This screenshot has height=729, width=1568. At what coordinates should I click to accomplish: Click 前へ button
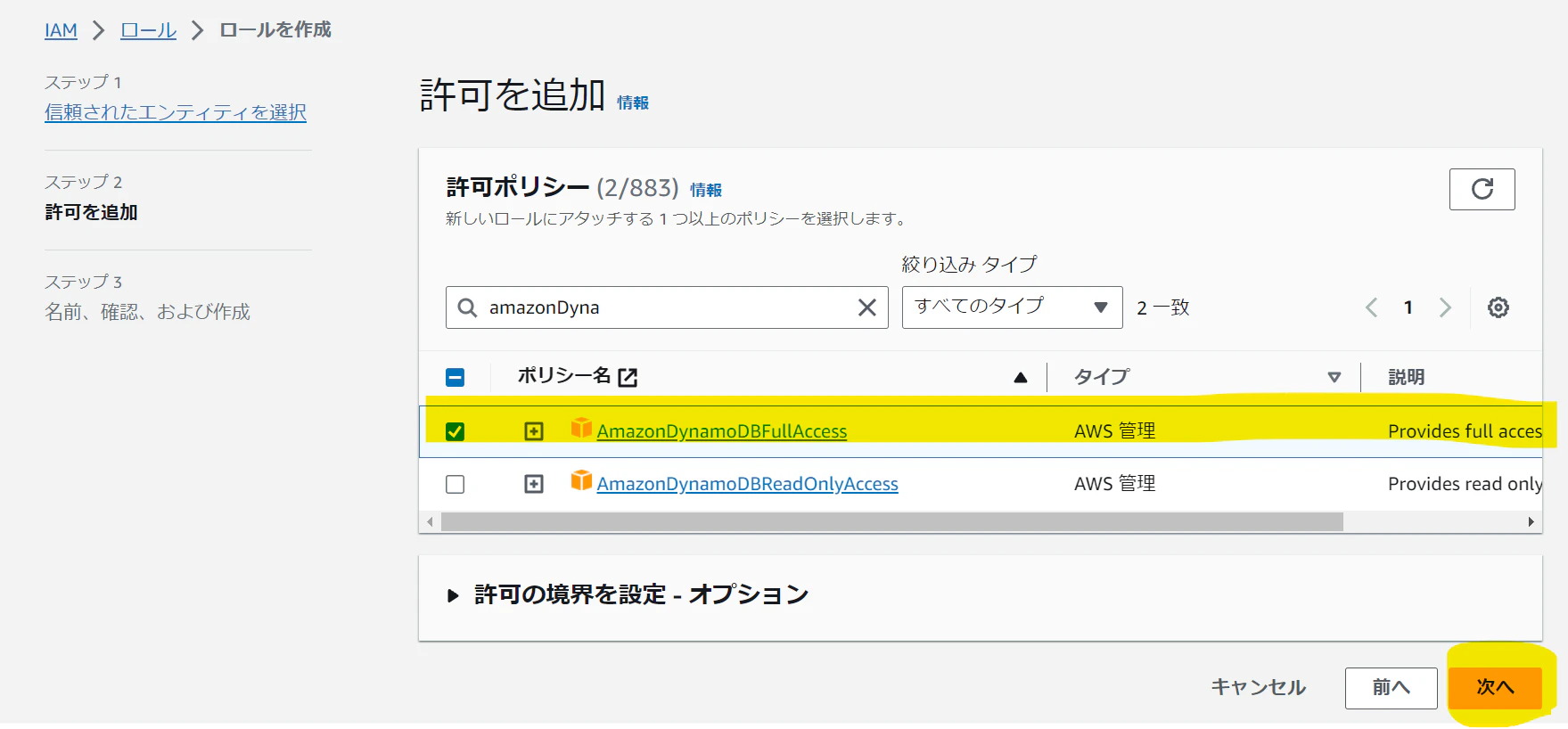click(x=1391, y=687)
